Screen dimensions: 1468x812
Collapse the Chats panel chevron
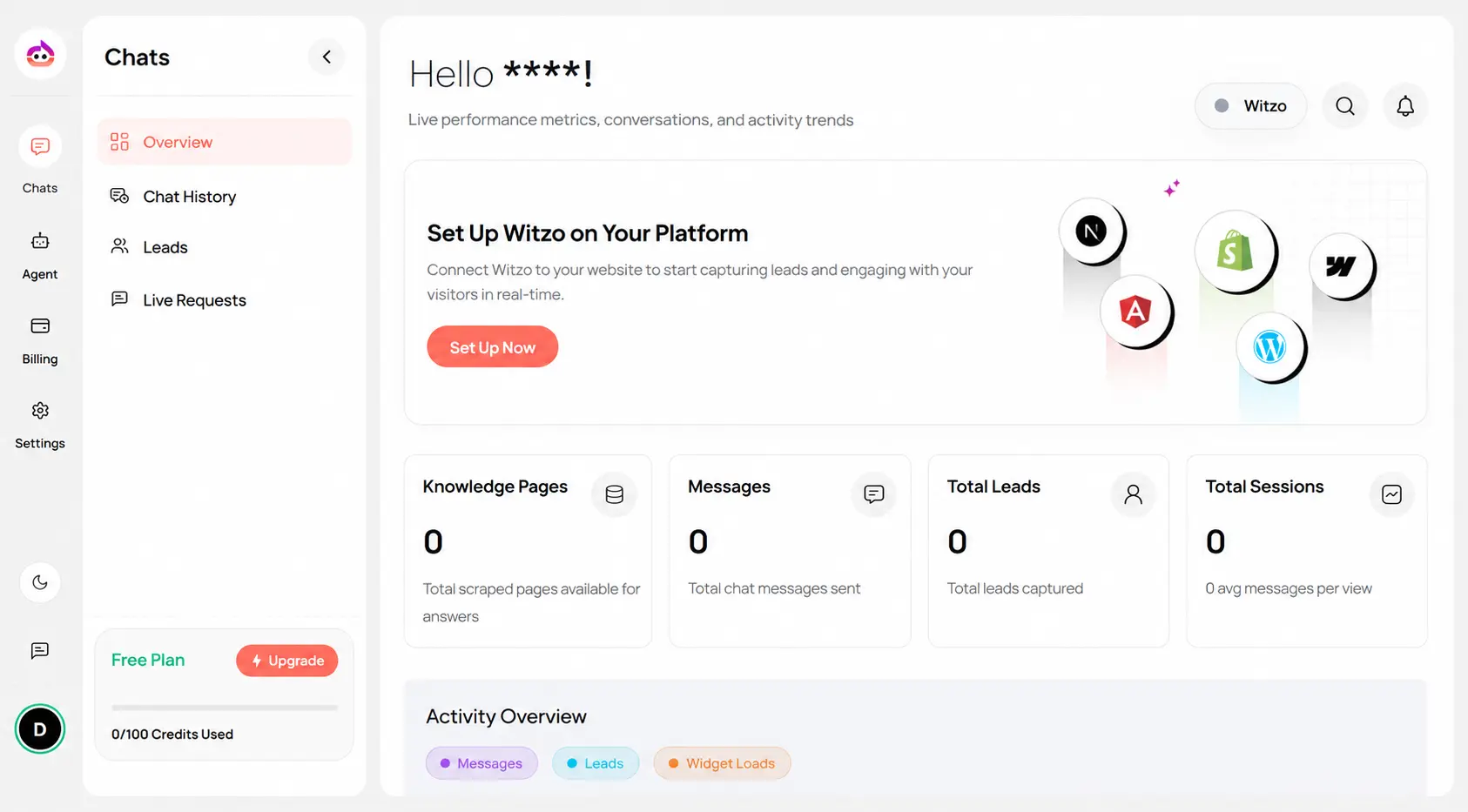(327, 57)
